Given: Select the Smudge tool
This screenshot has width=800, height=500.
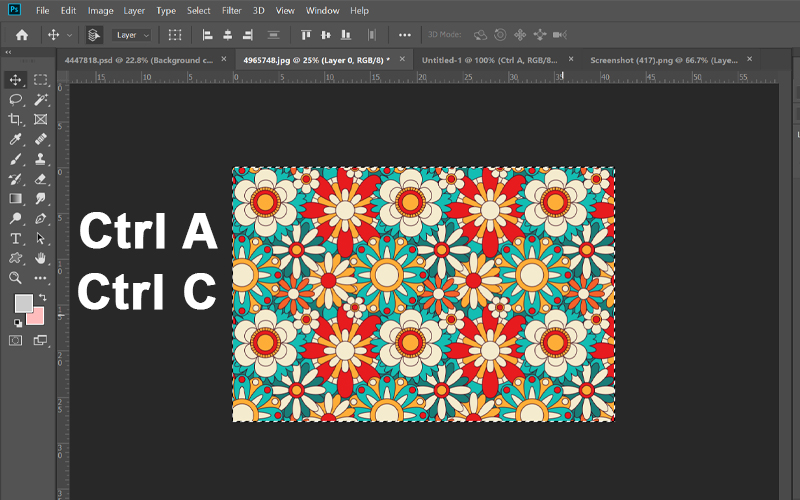Looking at the screenshot, I should click(x=40, y=198).
